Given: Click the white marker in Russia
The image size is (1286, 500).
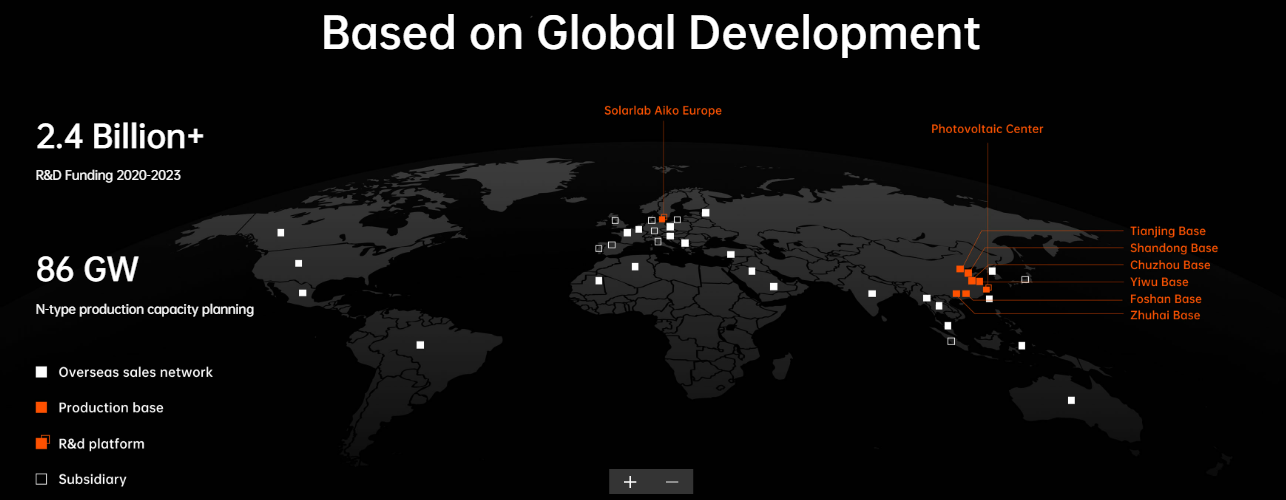Looking at the screenshot, I should [706, 212].
